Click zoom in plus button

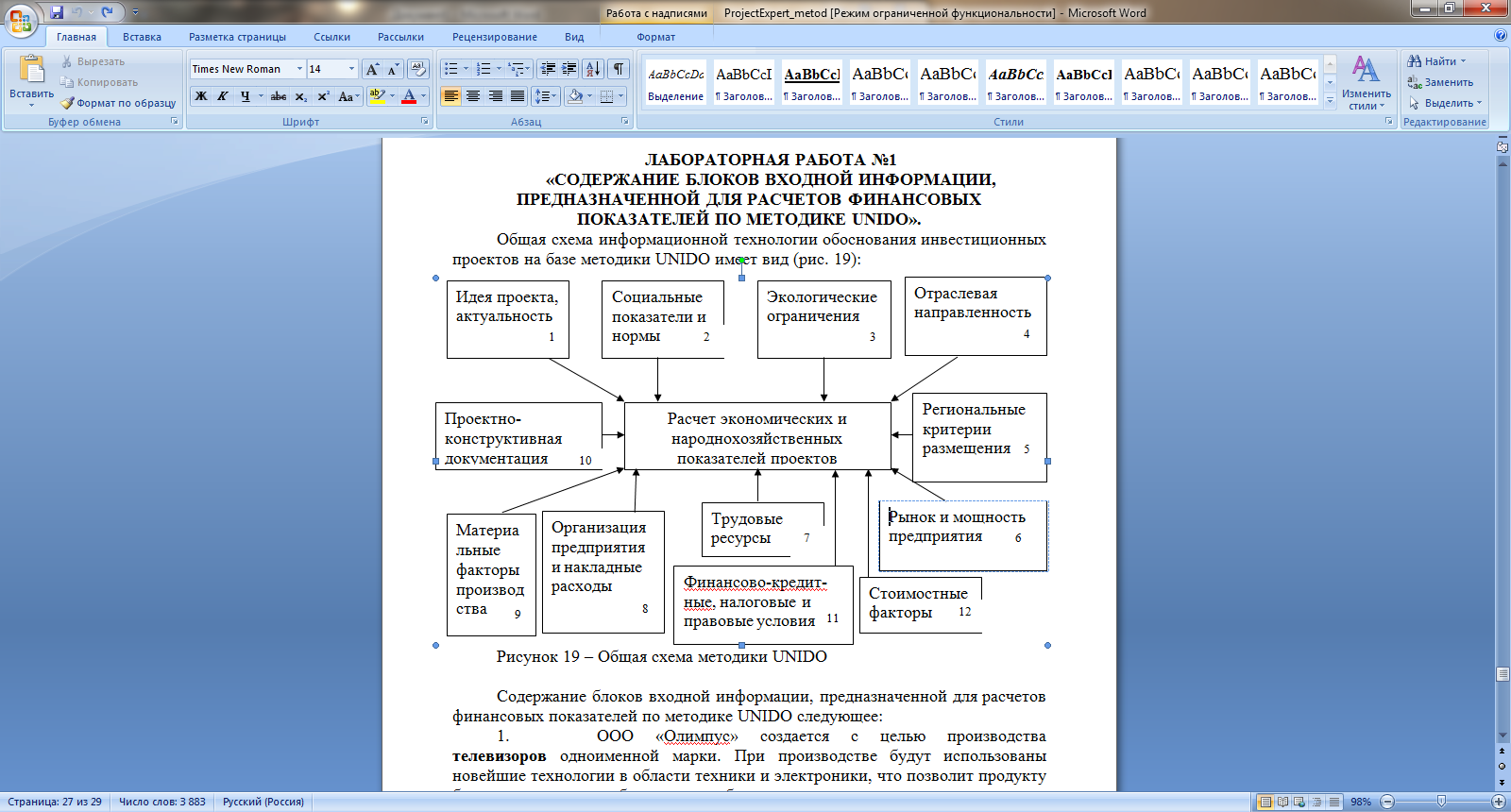[x=1498, y=802]
